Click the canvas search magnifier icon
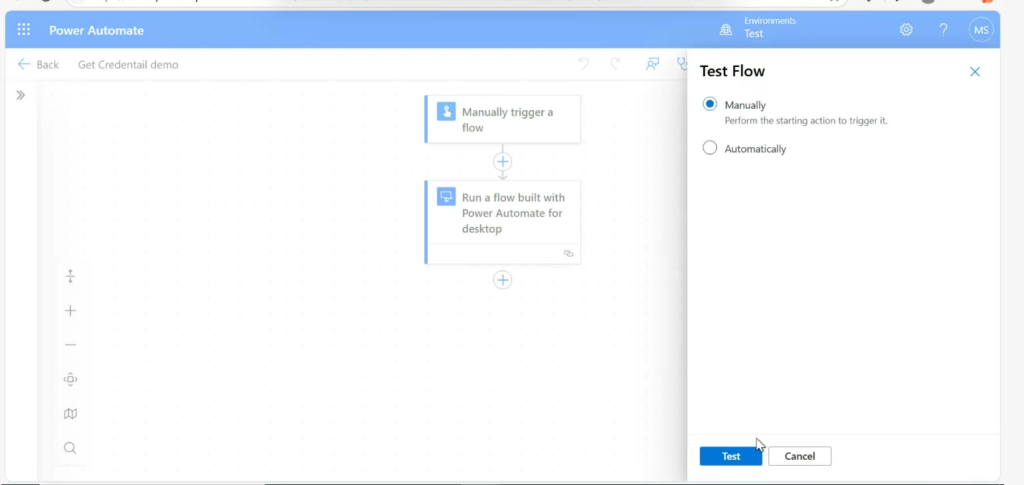 (70, 448)
